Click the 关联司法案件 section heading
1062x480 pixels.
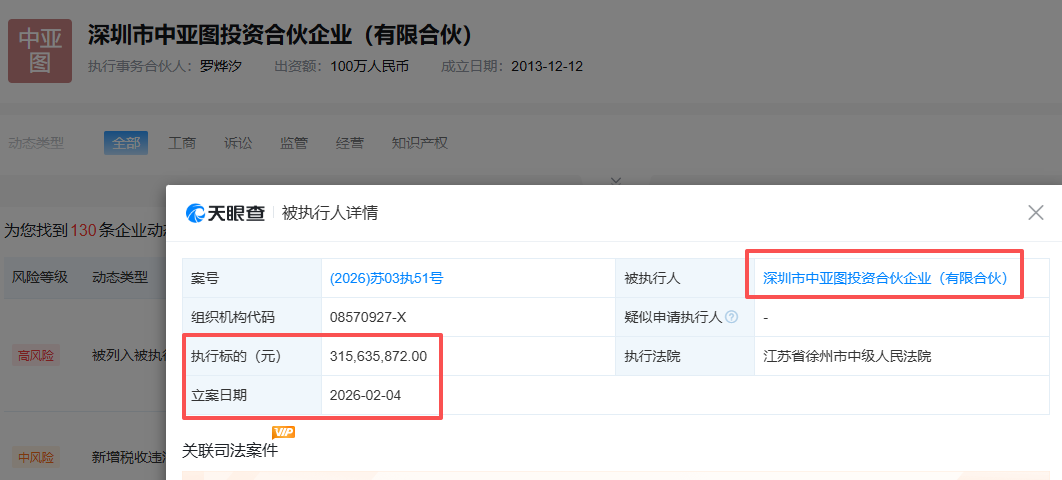[230, 451]
